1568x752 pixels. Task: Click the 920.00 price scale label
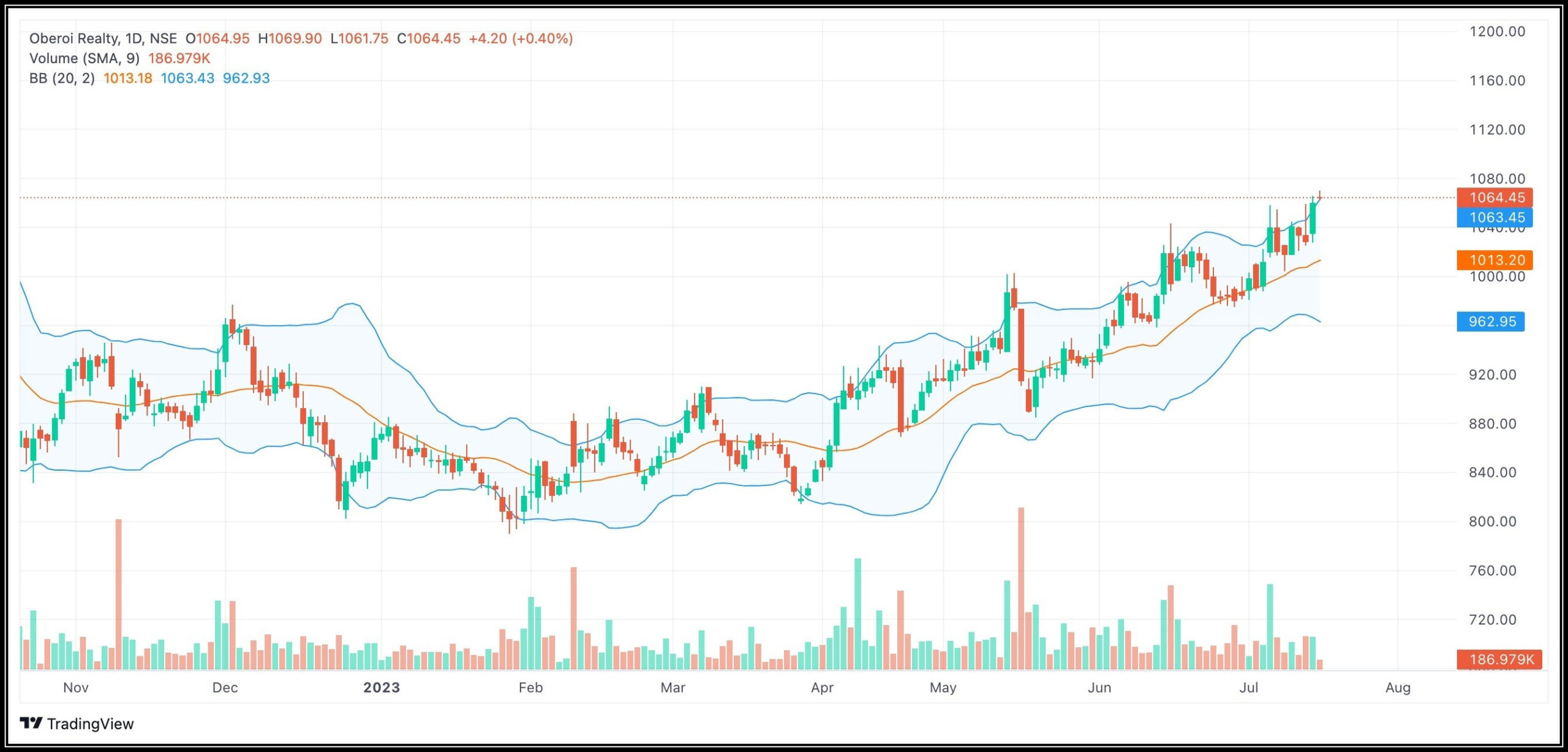[x=1493, y=374]
